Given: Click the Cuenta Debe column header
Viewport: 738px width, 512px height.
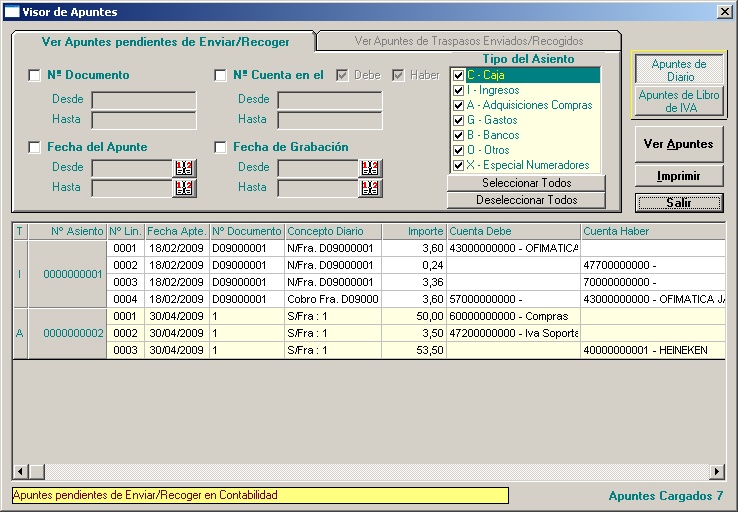Looking at the screenshot, I should click(513, 231).
